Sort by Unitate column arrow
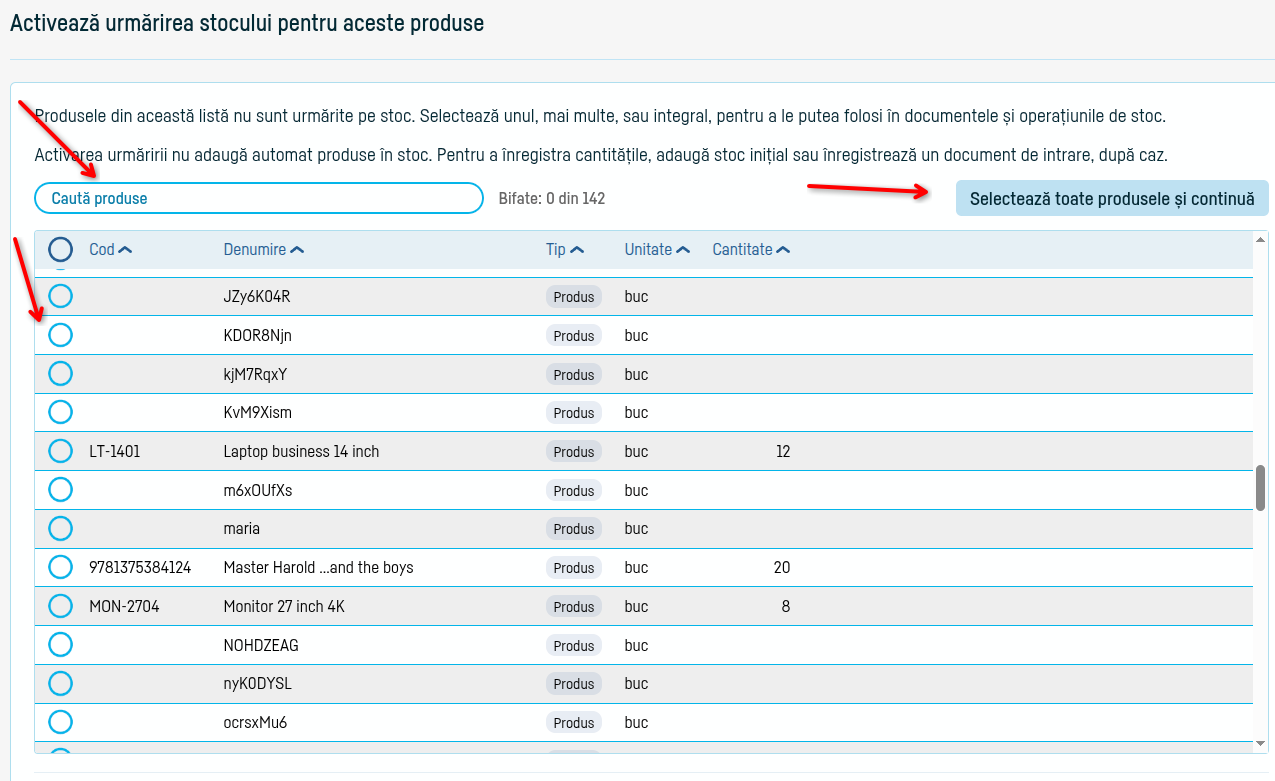The image size is (1275, 781). click(x=683, y=250)
